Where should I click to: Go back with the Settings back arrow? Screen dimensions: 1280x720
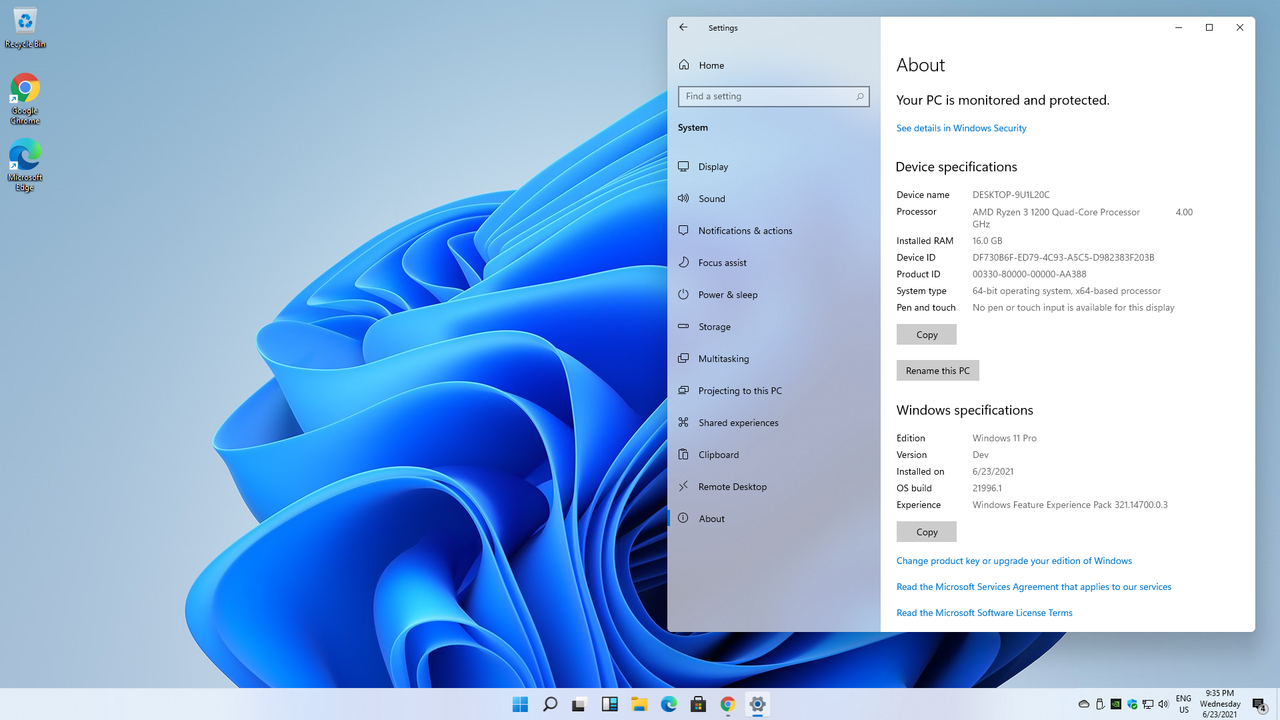tap(683, 28)
